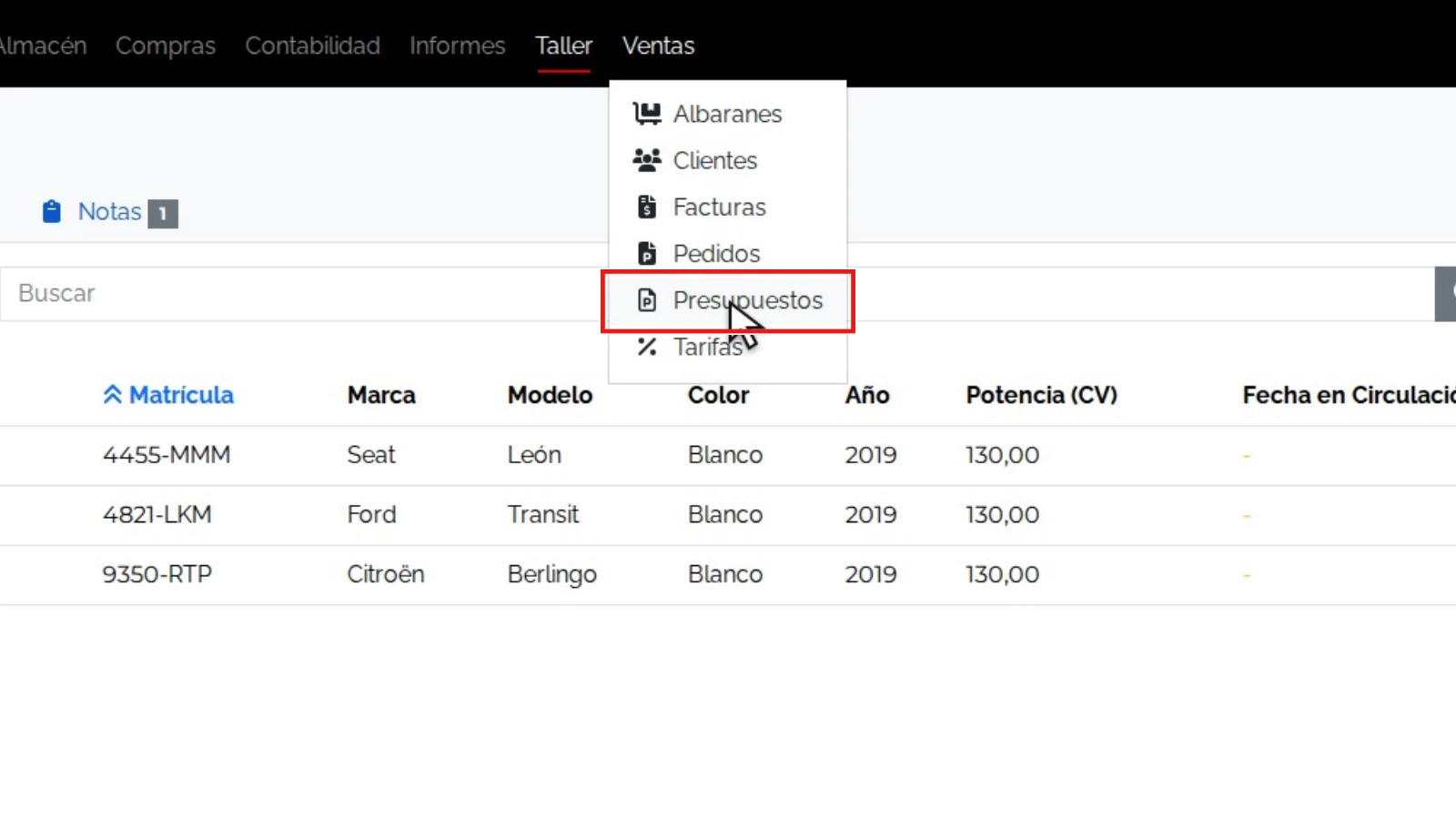The height and width of the screenshot is (819, 1456).
Task: Click the Notas clipboard icon
Action: pos(52,212)
